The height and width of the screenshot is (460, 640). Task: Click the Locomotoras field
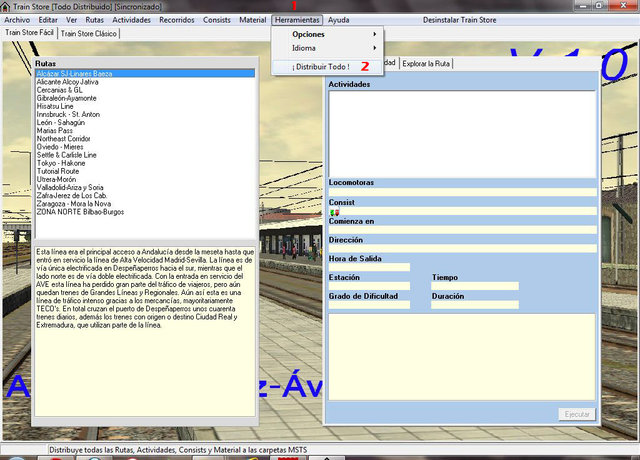pyautogui.click(x=461, y=192)
